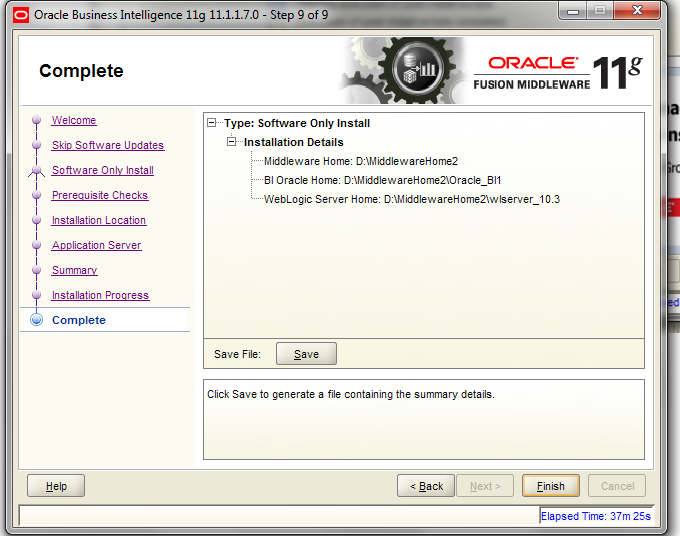Select 'Type: Software Only Install' tree label
This screenshot has height=536, width=680.
[297, 123]
